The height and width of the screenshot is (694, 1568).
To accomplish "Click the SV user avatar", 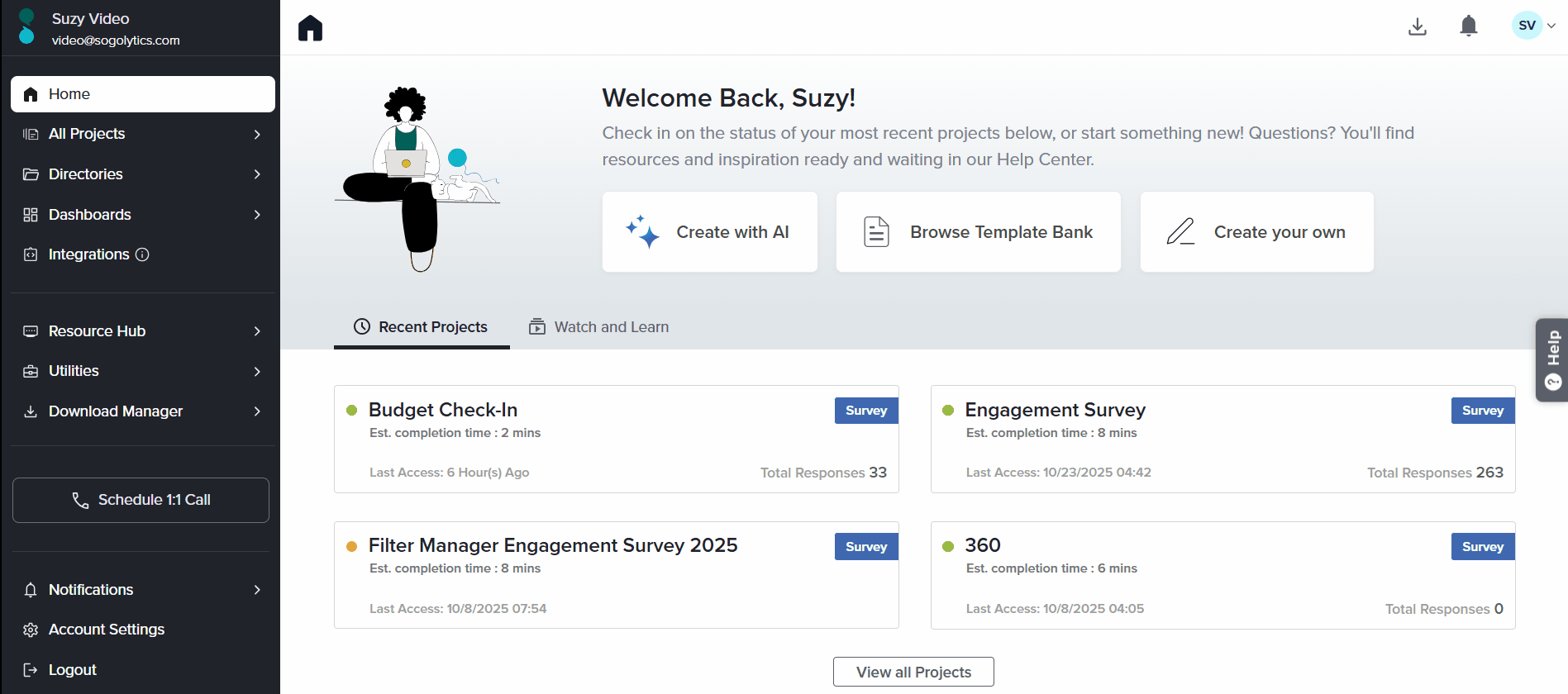I will click(x=1527, y=26).
